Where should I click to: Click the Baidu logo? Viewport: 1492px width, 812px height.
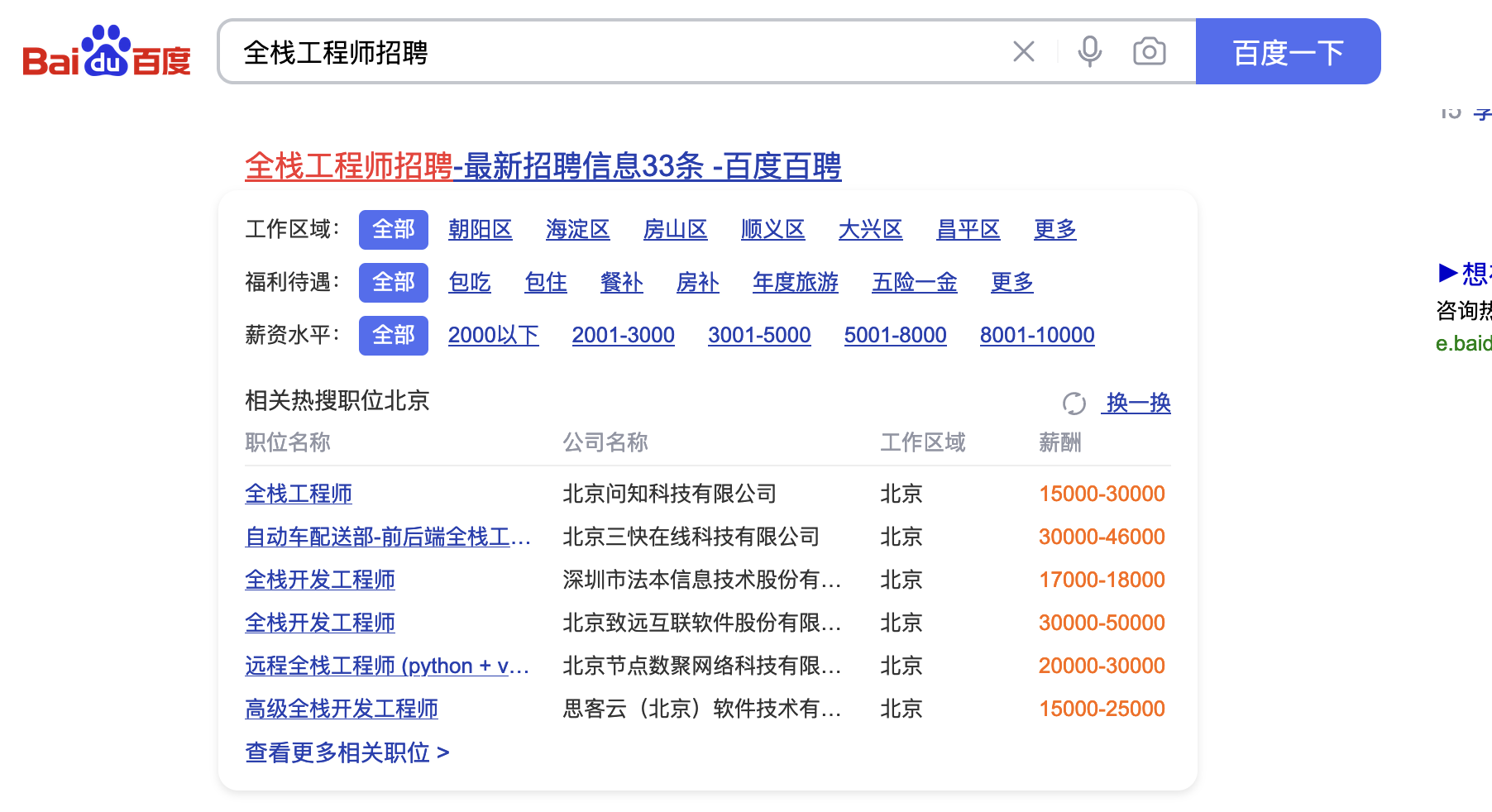click(x=106, y=51)
